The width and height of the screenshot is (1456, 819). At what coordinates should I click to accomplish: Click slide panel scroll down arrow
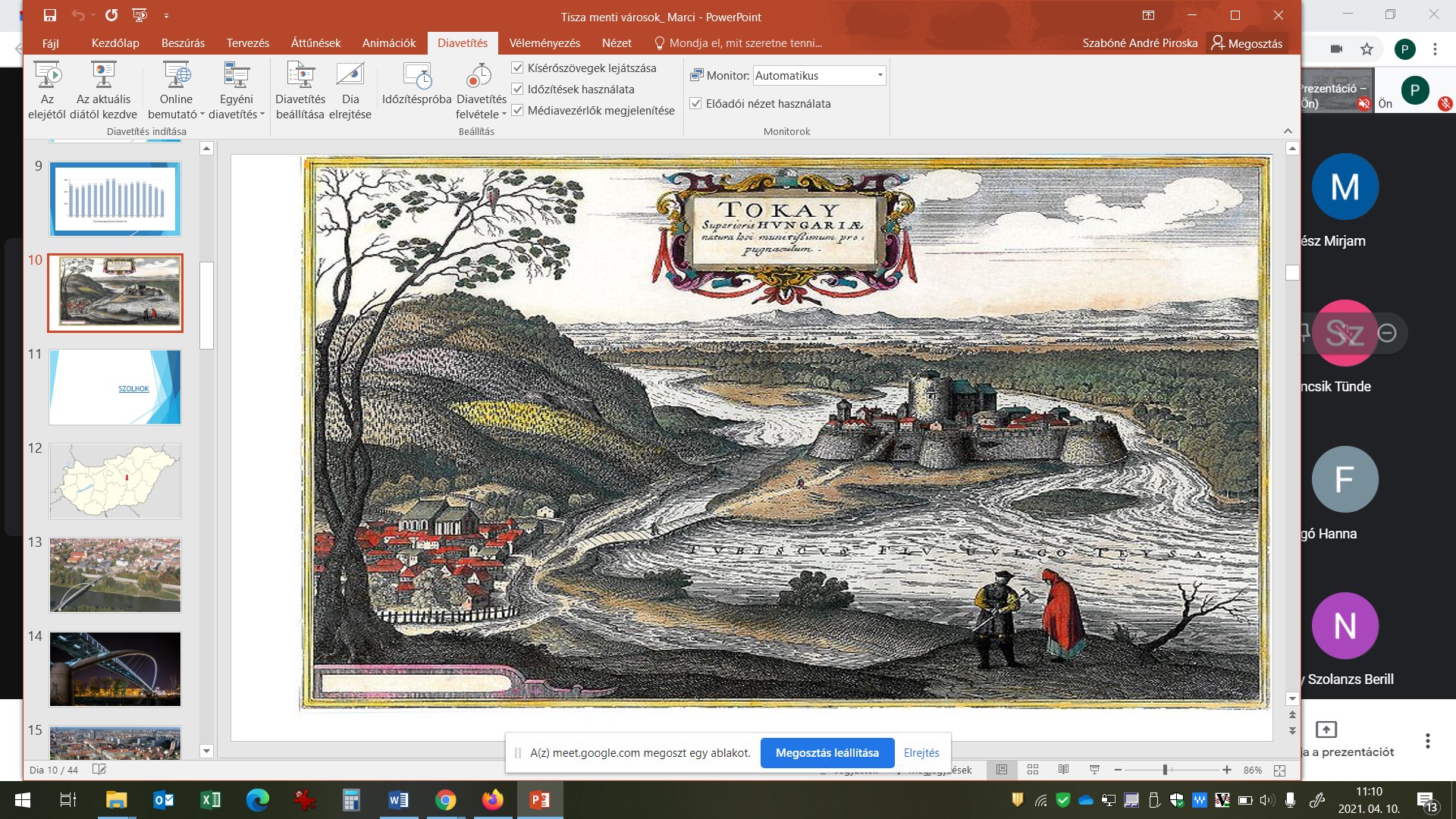[x=206, y=751]
